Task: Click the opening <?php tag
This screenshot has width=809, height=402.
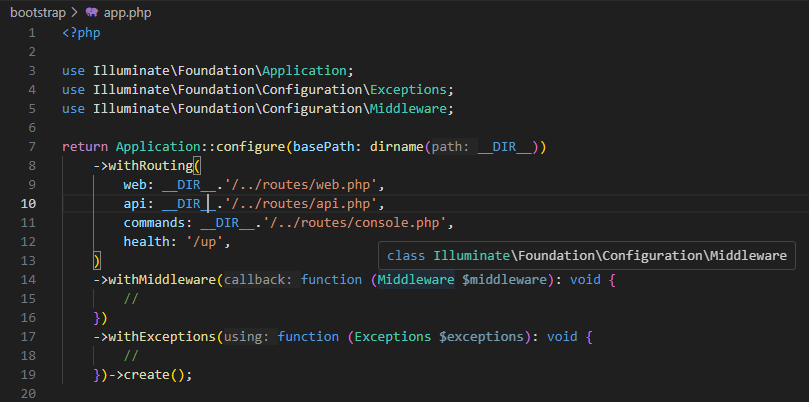Action: click(x=81, y=33)
